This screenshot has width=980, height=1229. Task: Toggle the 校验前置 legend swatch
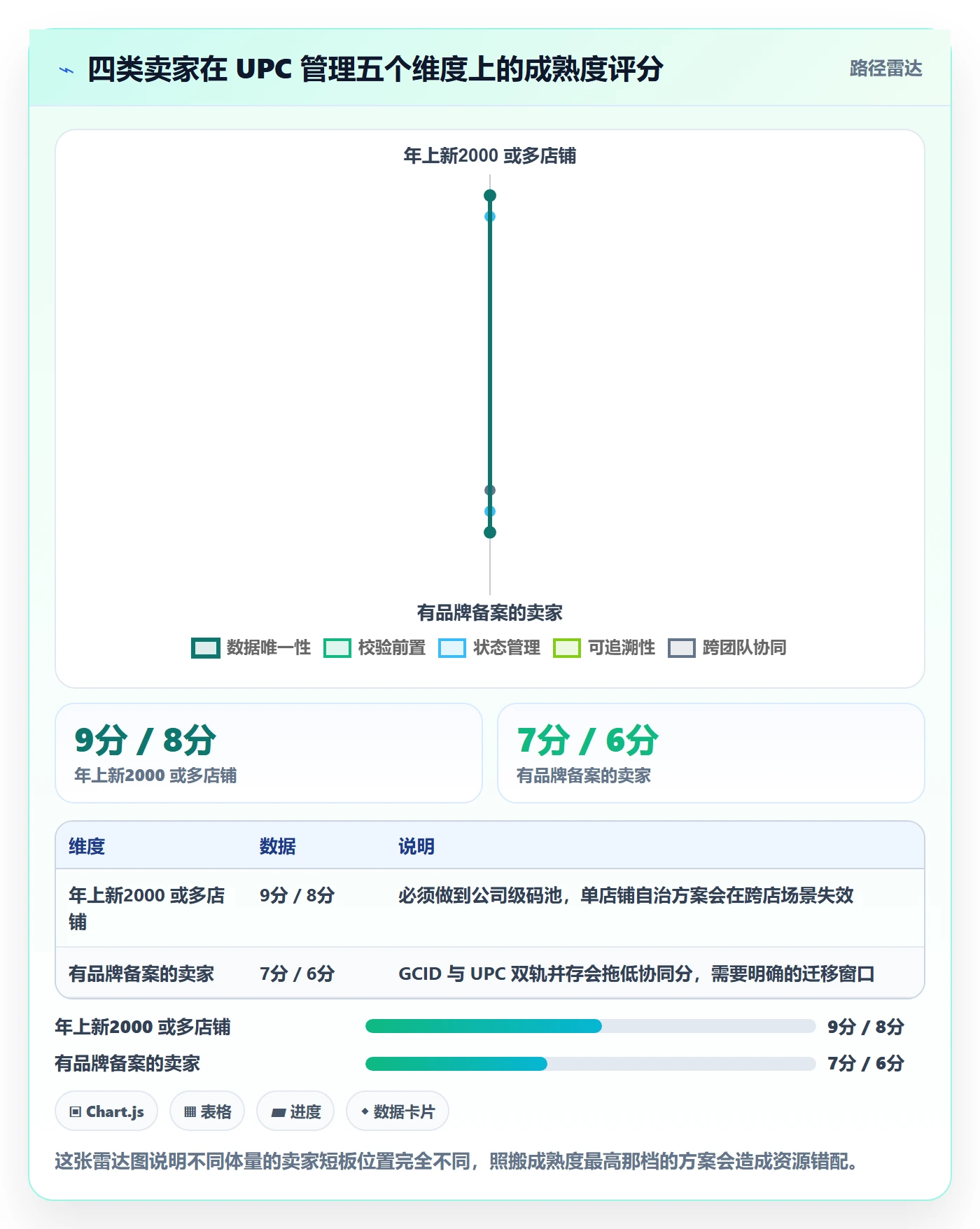click(337, 648)
